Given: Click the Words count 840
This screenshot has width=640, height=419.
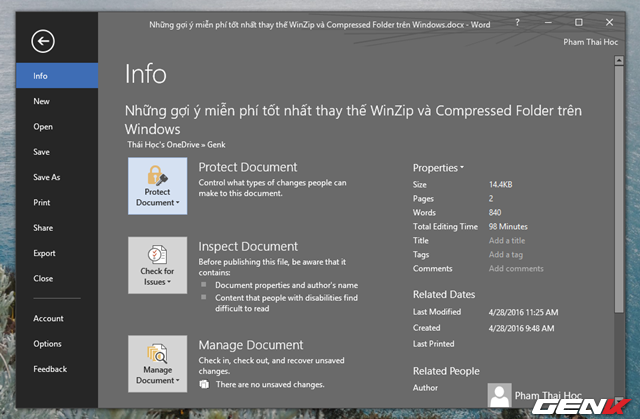Looking at the screenshot, I should (495, 212).
